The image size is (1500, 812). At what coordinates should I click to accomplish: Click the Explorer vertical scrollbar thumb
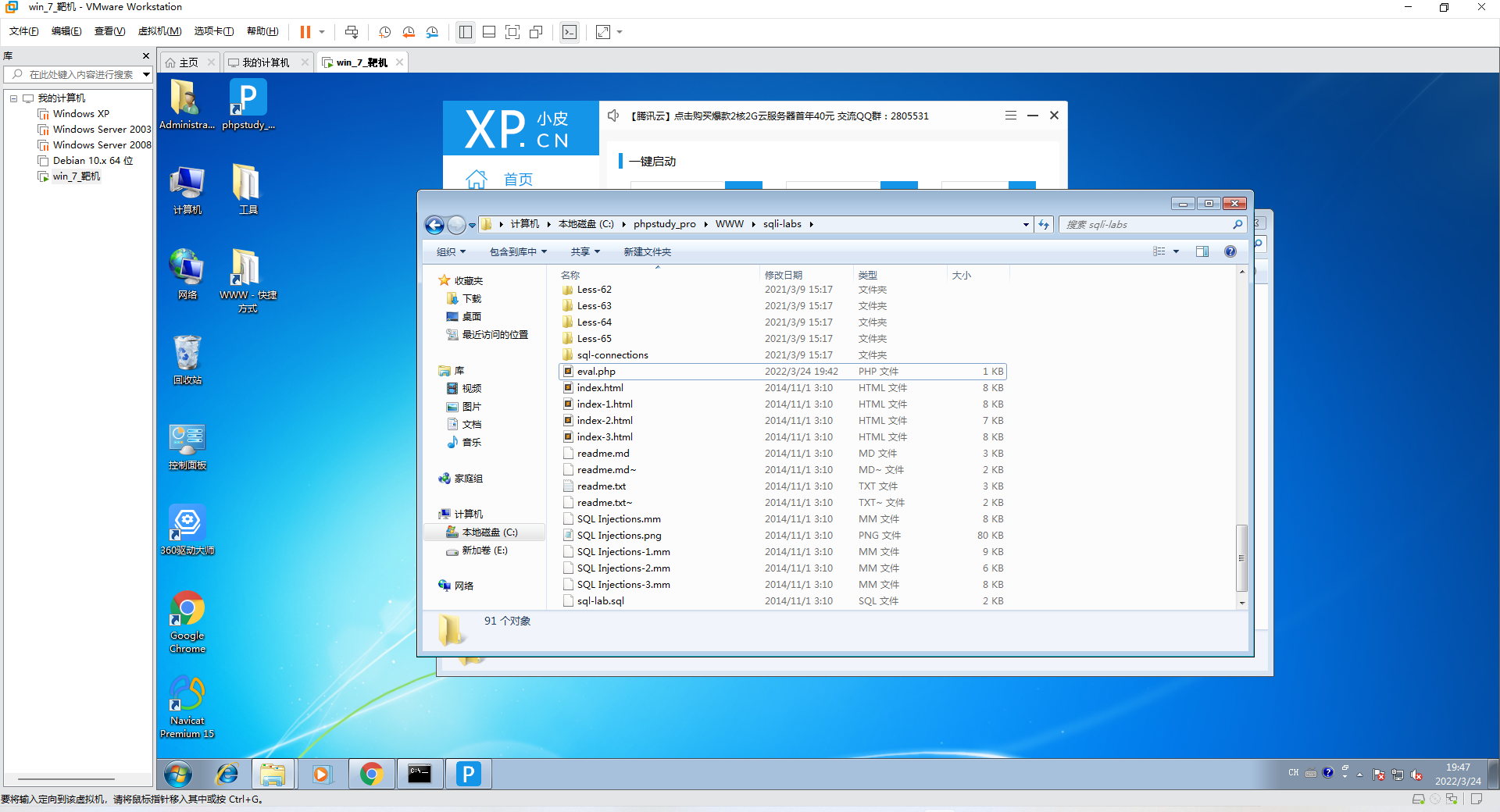1241,558
